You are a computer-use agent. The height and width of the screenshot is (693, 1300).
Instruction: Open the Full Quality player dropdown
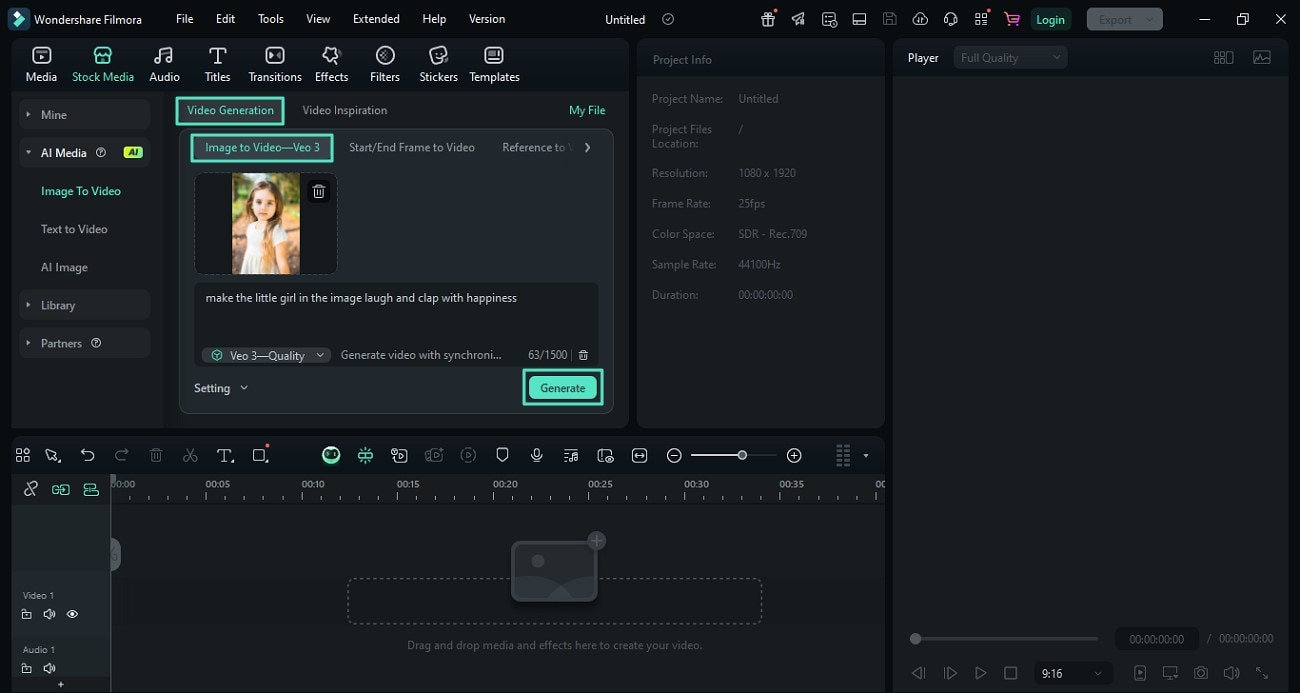[x=1010, y=58]
